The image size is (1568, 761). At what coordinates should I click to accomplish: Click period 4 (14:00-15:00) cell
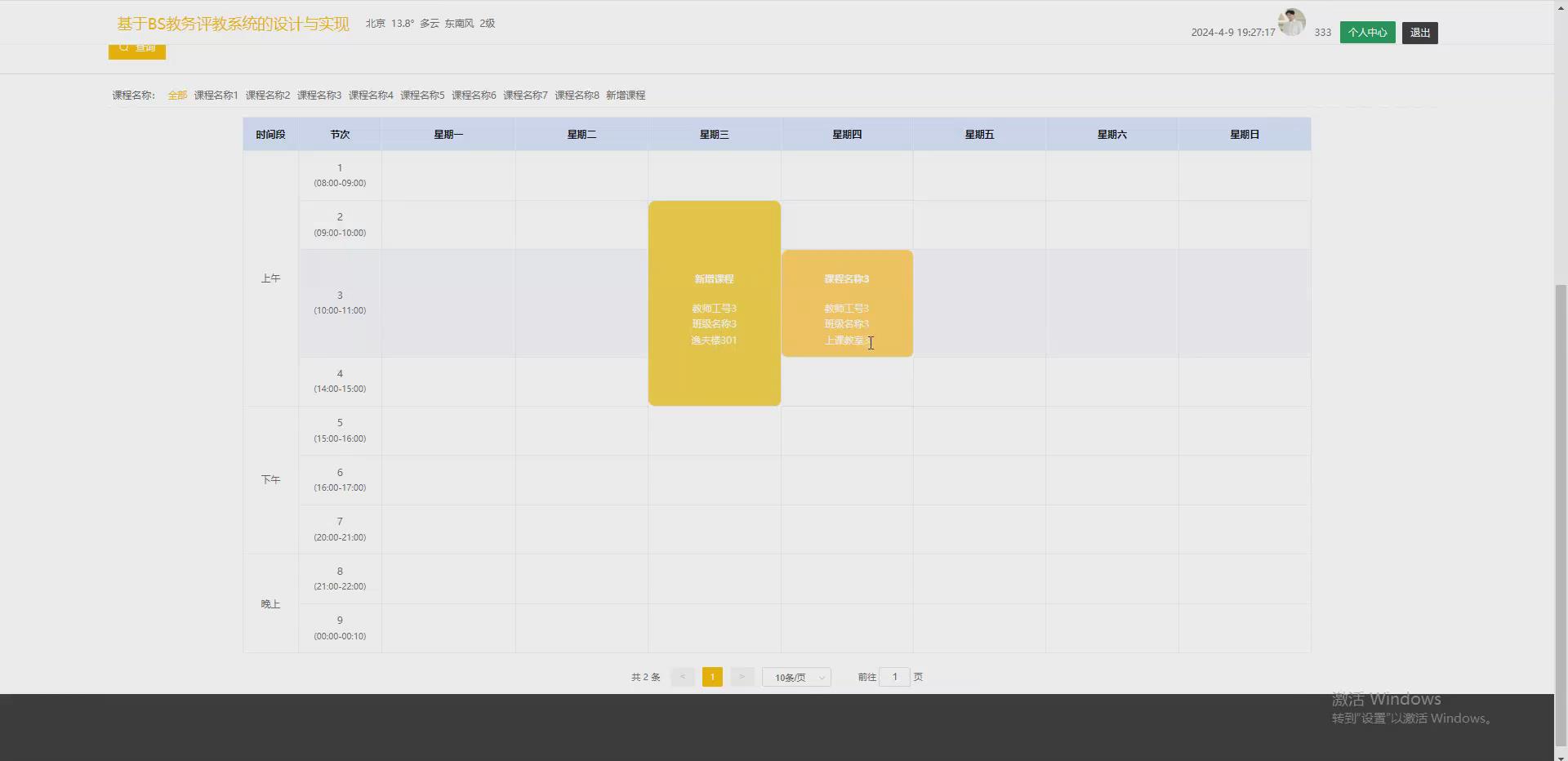(x=340, y=381)
